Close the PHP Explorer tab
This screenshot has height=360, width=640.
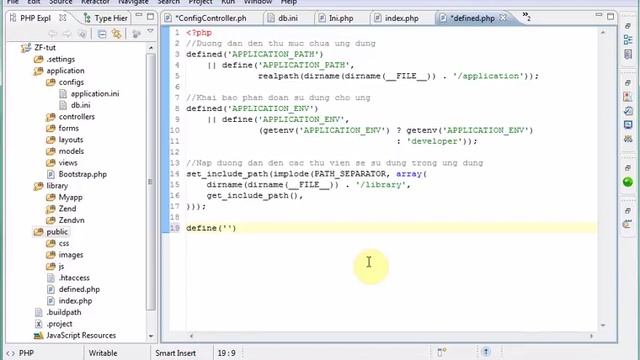[62, 18]
